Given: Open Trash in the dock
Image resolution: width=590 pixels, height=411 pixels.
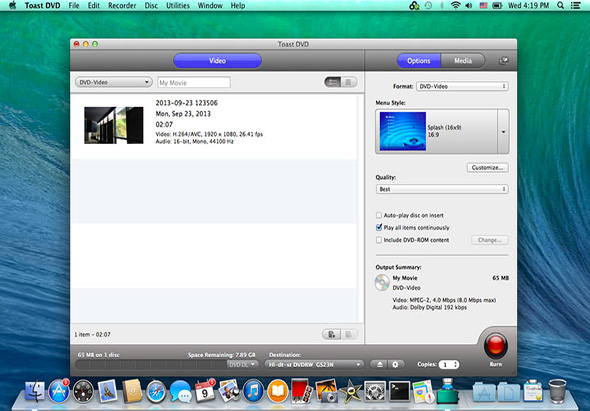Looking at the screenshot, I should tap(558, 391).
